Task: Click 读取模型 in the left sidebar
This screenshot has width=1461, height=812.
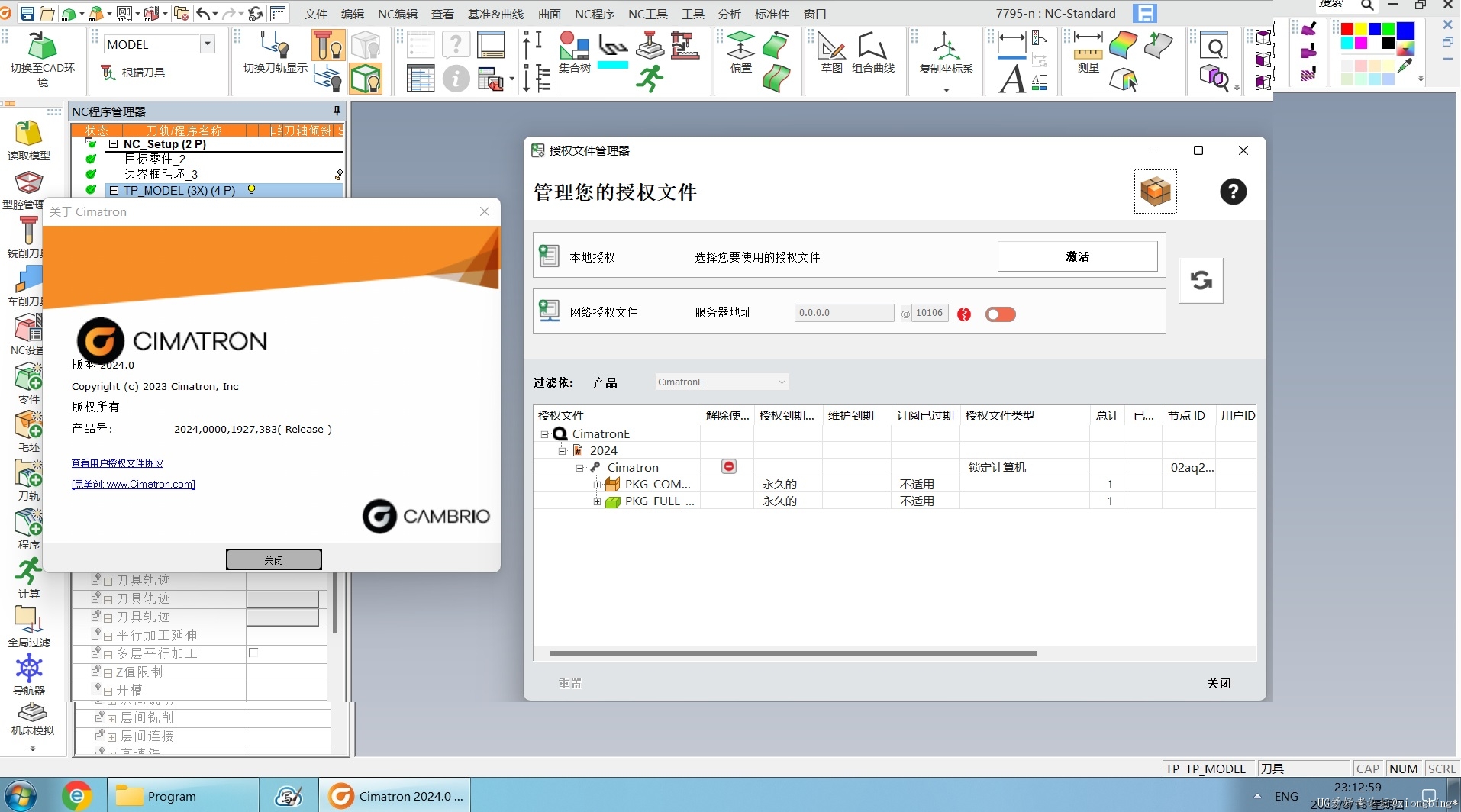Action: click(29, 140)
